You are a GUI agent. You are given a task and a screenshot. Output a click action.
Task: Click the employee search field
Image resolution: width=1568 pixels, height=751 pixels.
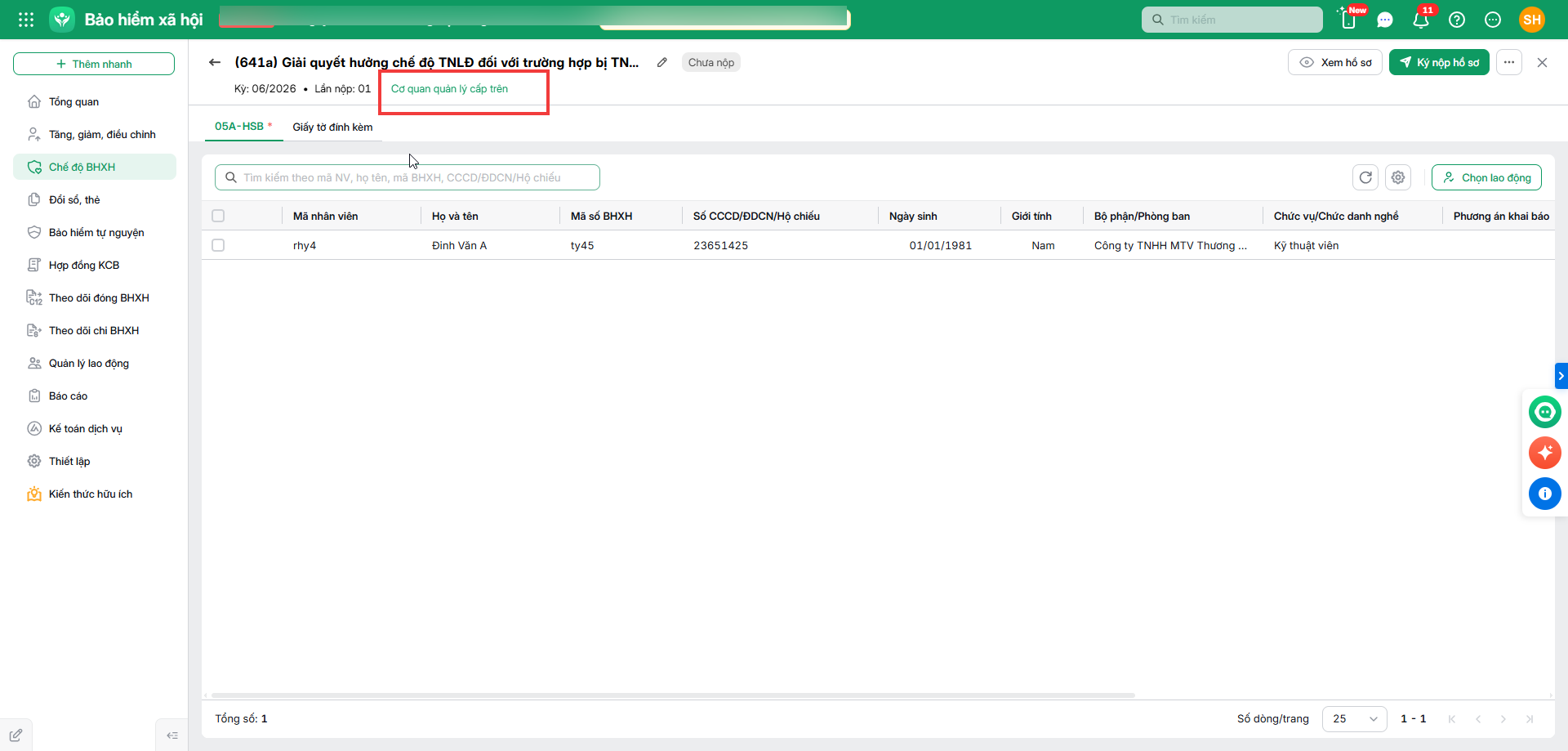(408, 177)
